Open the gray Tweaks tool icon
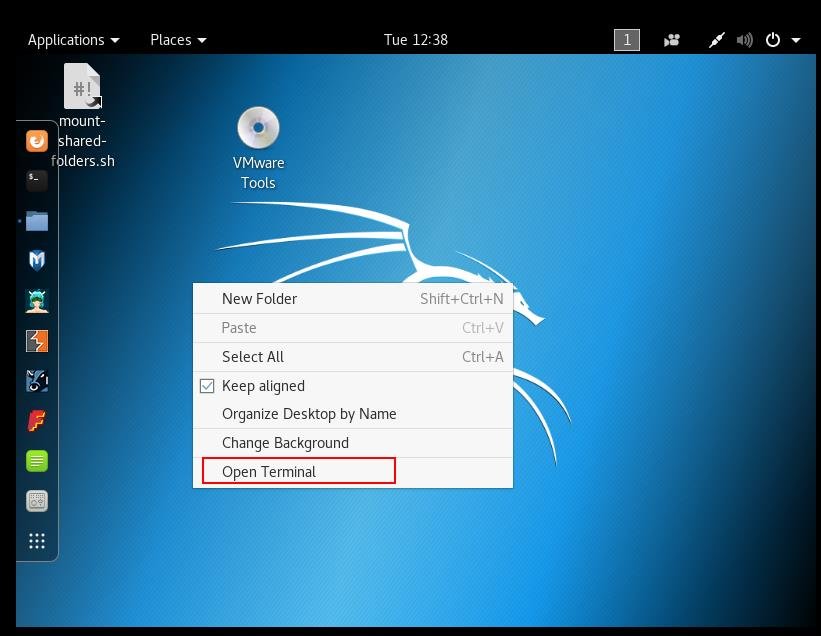This screenshot has height=636, width=821. pos(37,501)
